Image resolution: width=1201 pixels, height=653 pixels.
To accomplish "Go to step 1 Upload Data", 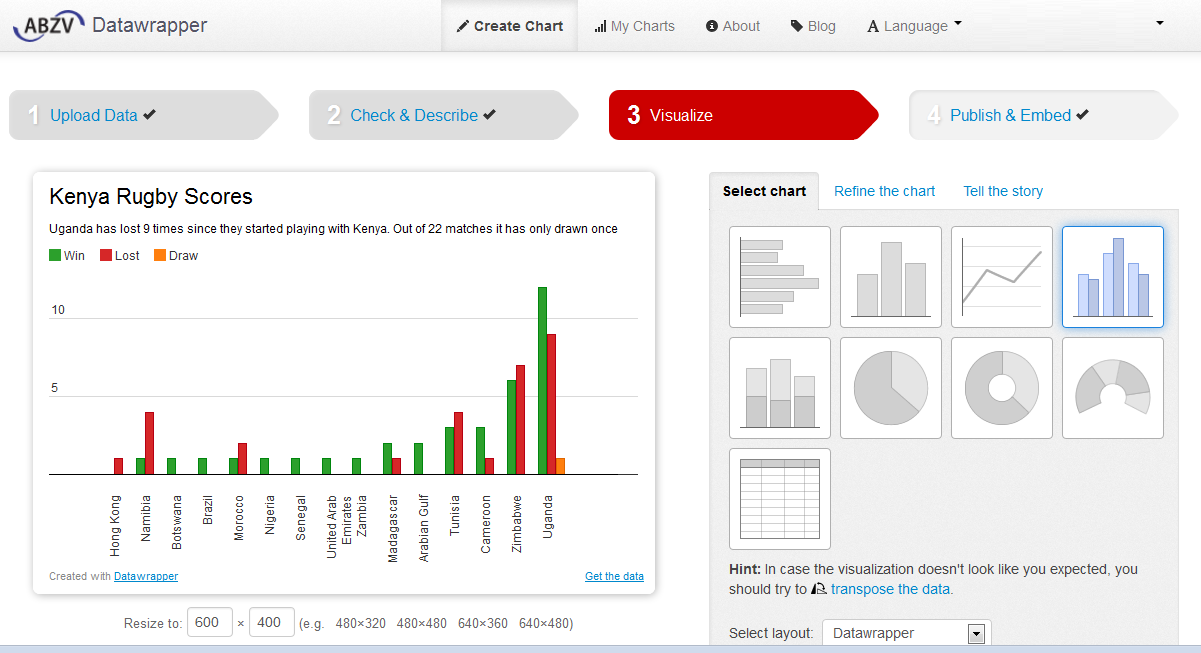I will pos(143,115).
